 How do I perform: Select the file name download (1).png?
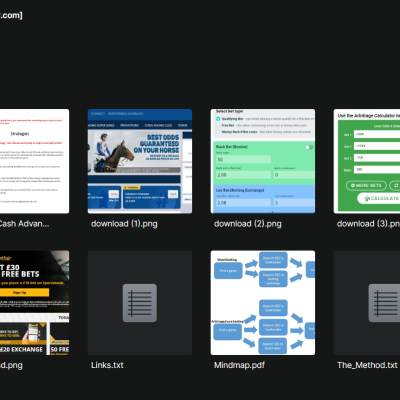pos(124,224)
